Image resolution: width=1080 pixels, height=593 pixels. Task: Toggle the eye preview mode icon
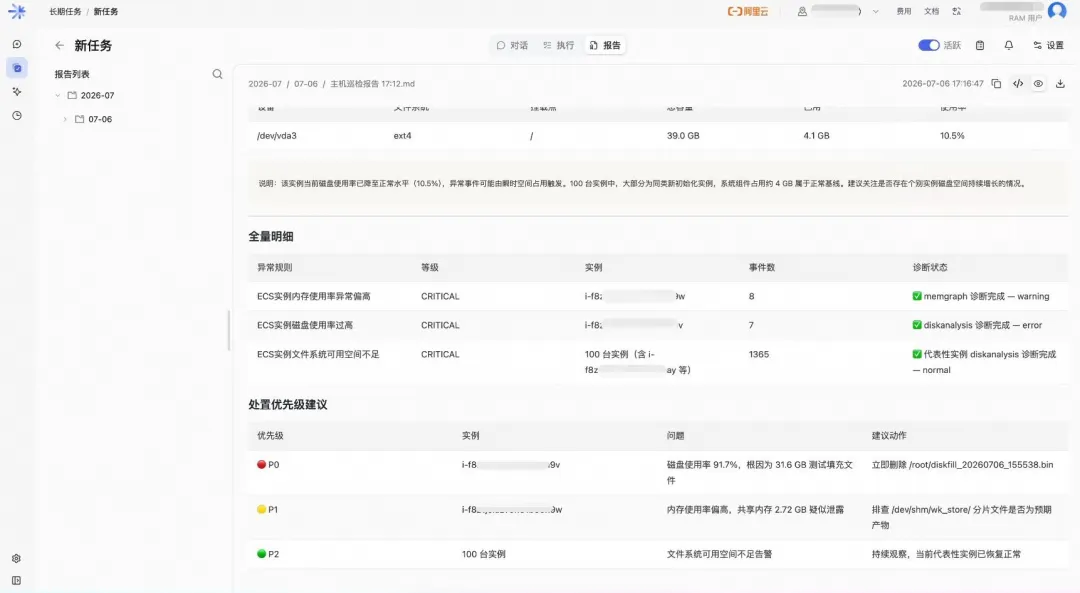tap(1038, 83)
